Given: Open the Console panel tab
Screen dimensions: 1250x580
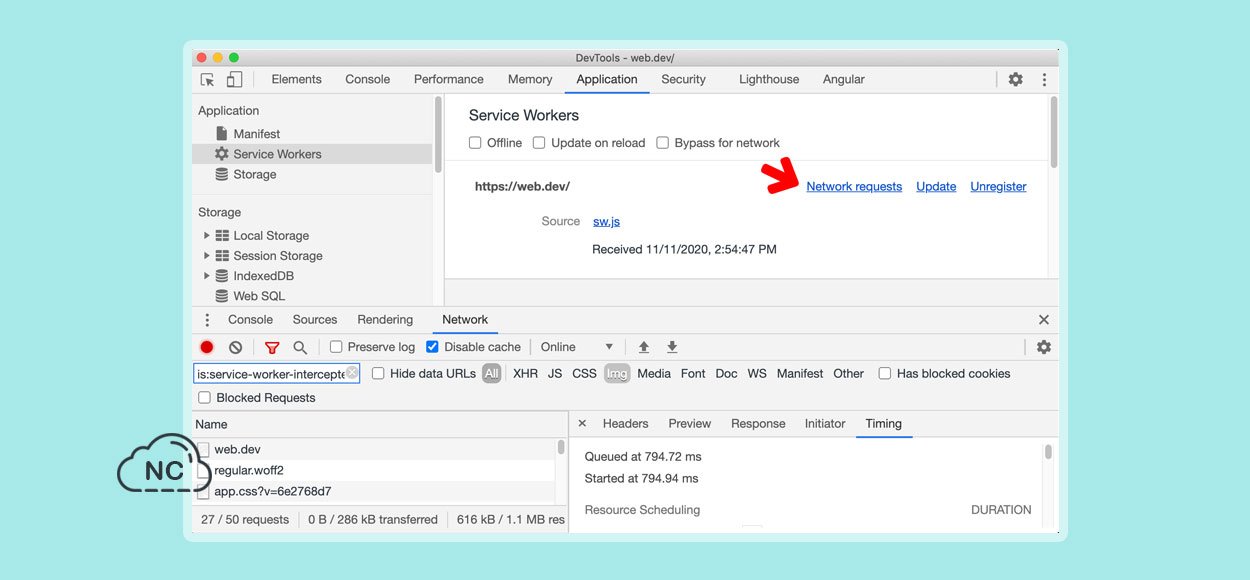Looking at the screenshot, I should 368,80.
